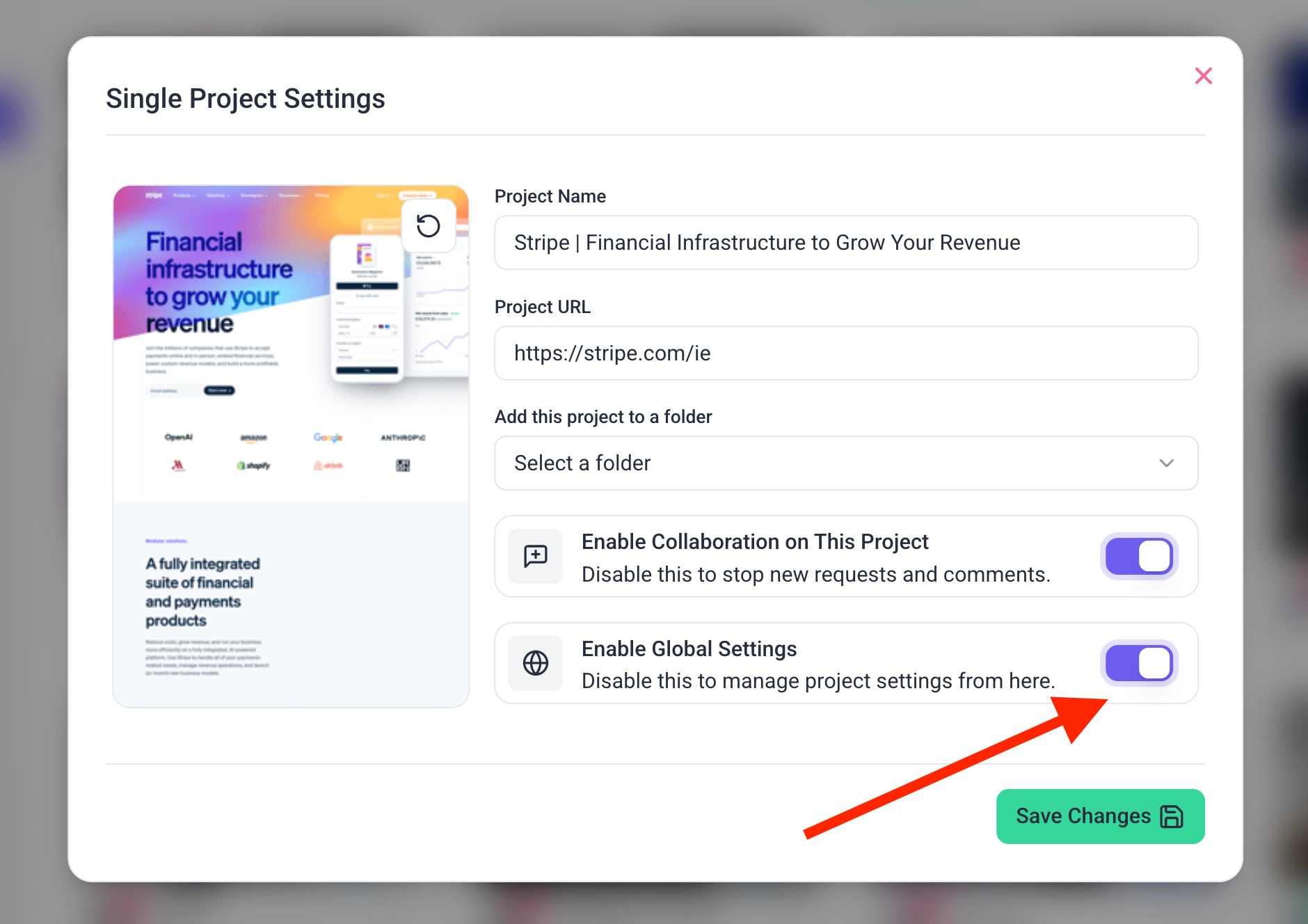Click the Project Name label
This screenshot has width=1308, height=924.
point(550,196)
